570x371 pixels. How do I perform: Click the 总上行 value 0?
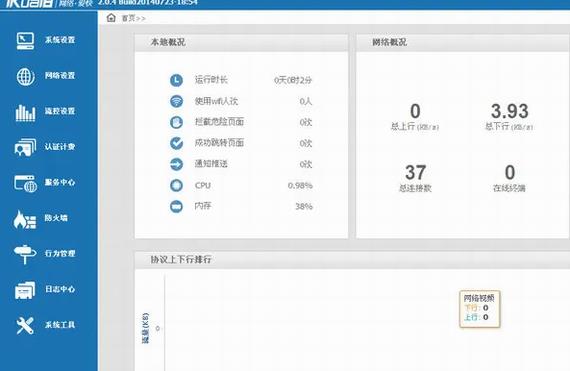click(415, 111)
